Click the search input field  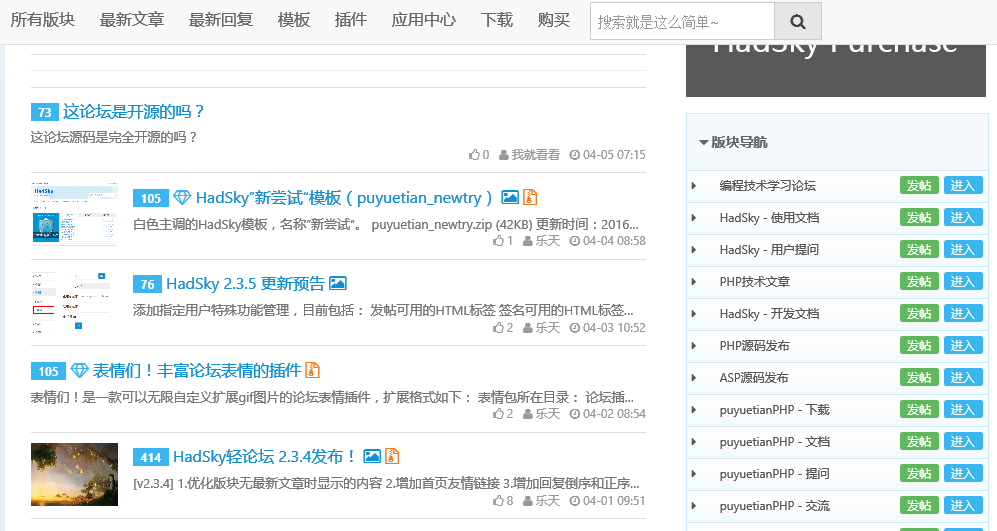(x=682, y=22)
